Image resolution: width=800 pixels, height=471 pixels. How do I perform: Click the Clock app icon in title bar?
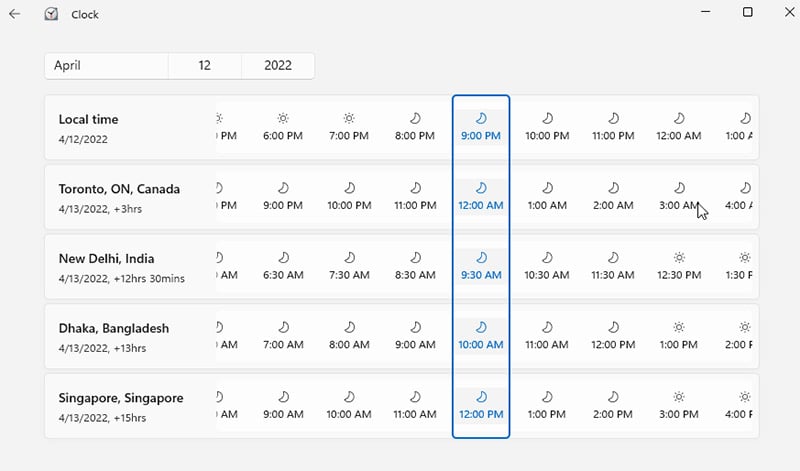[x=51, y=14]
